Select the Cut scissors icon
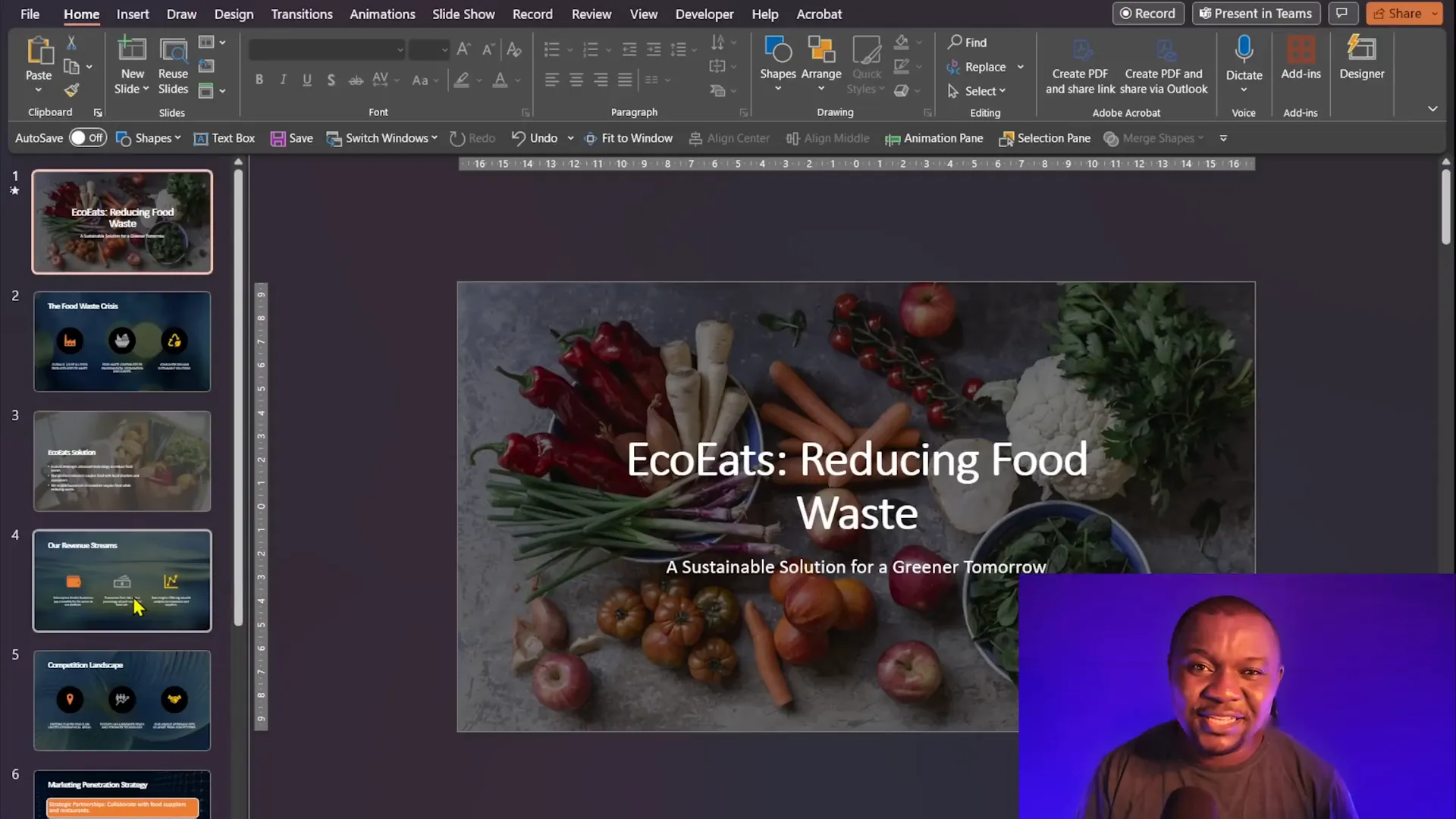Screen dimensions: 1456x819 pos(71,42)
